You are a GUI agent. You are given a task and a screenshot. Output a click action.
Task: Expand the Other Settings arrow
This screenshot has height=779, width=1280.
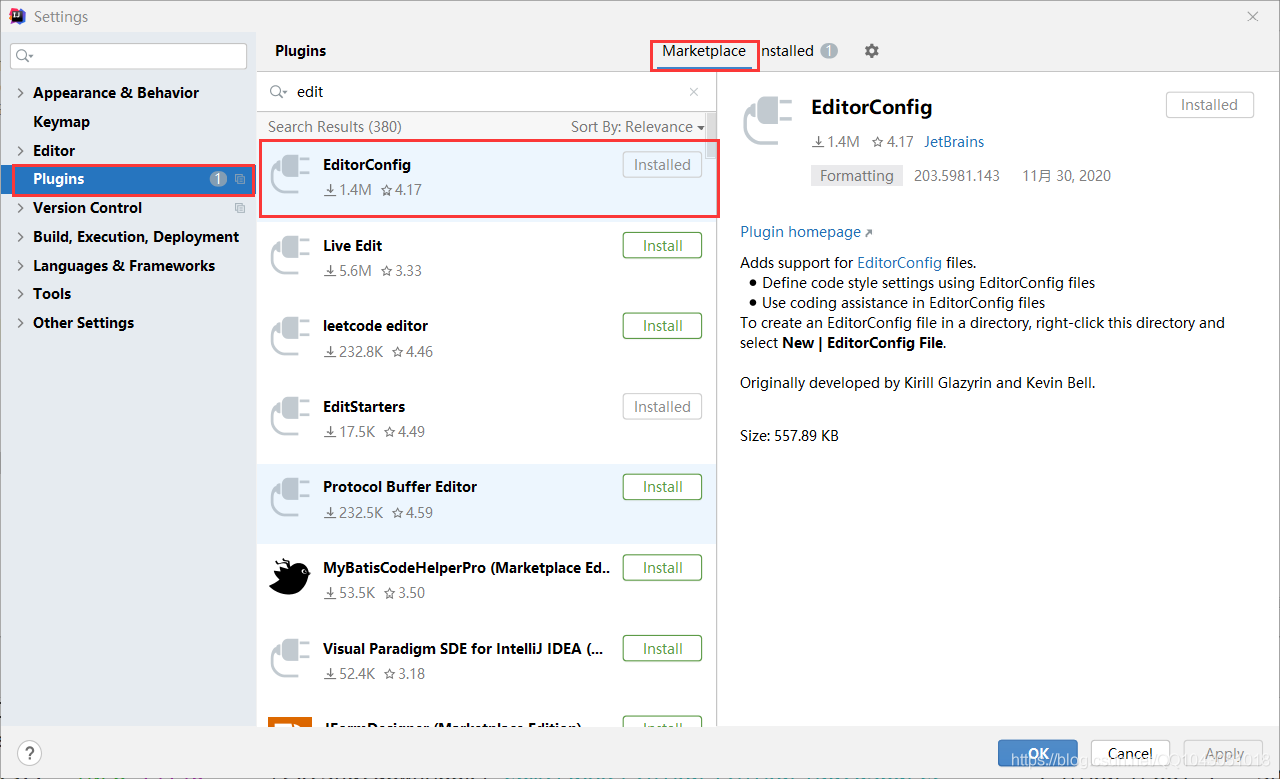click(x=21, y=323)
